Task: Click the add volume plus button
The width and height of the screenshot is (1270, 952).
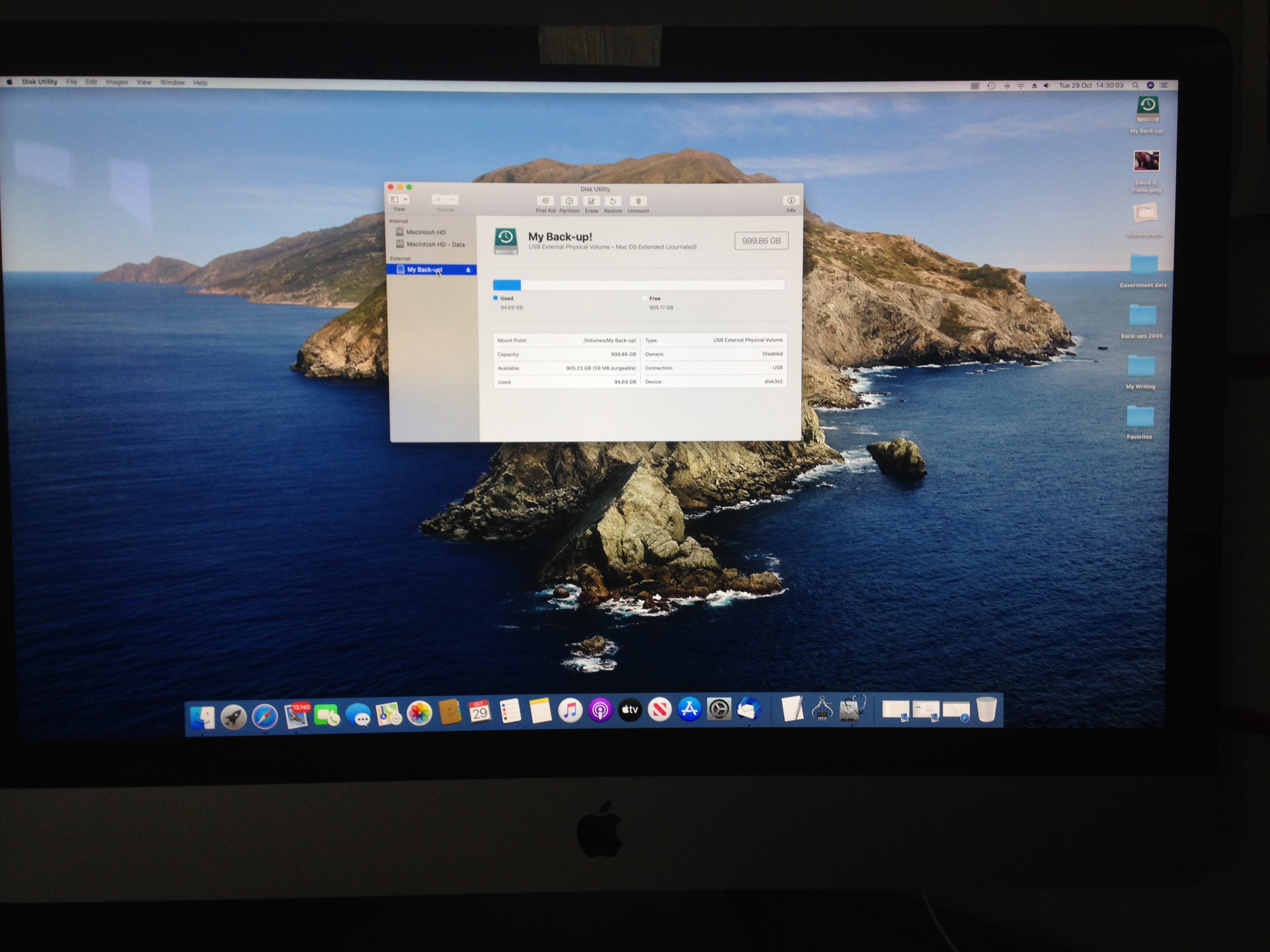Action: [438, 200]
